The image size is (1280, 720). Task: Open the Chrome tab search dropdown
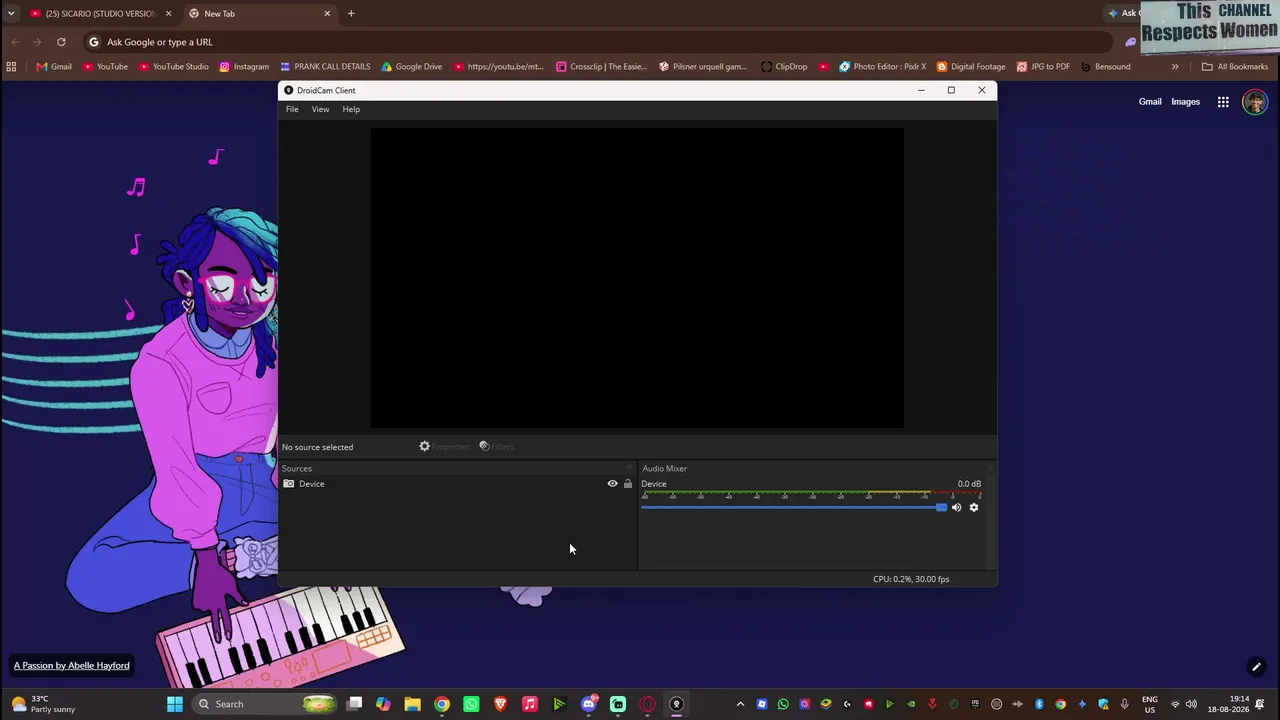[11, 14]
